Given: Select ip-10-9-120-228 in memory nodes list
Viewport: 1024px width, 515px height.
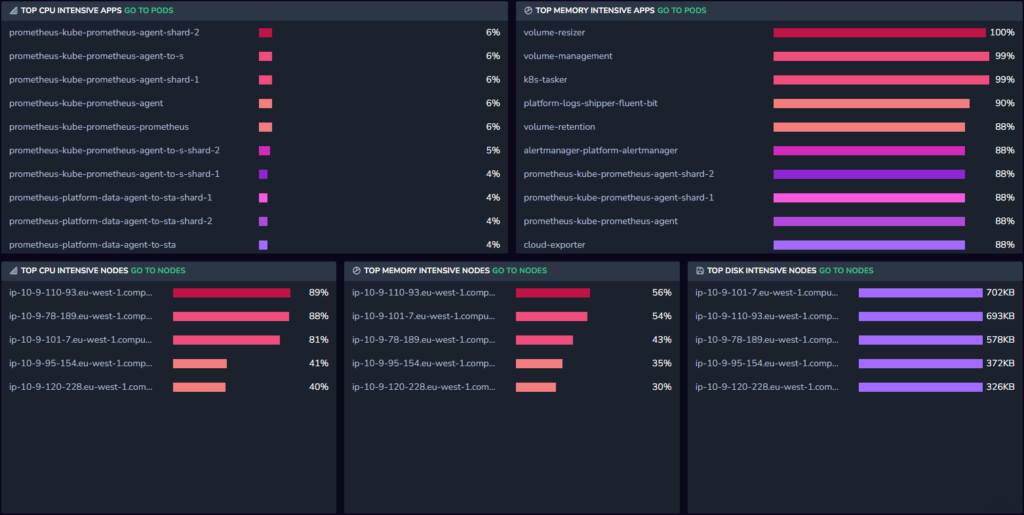Looking at the screenshot, I should 424,386.
